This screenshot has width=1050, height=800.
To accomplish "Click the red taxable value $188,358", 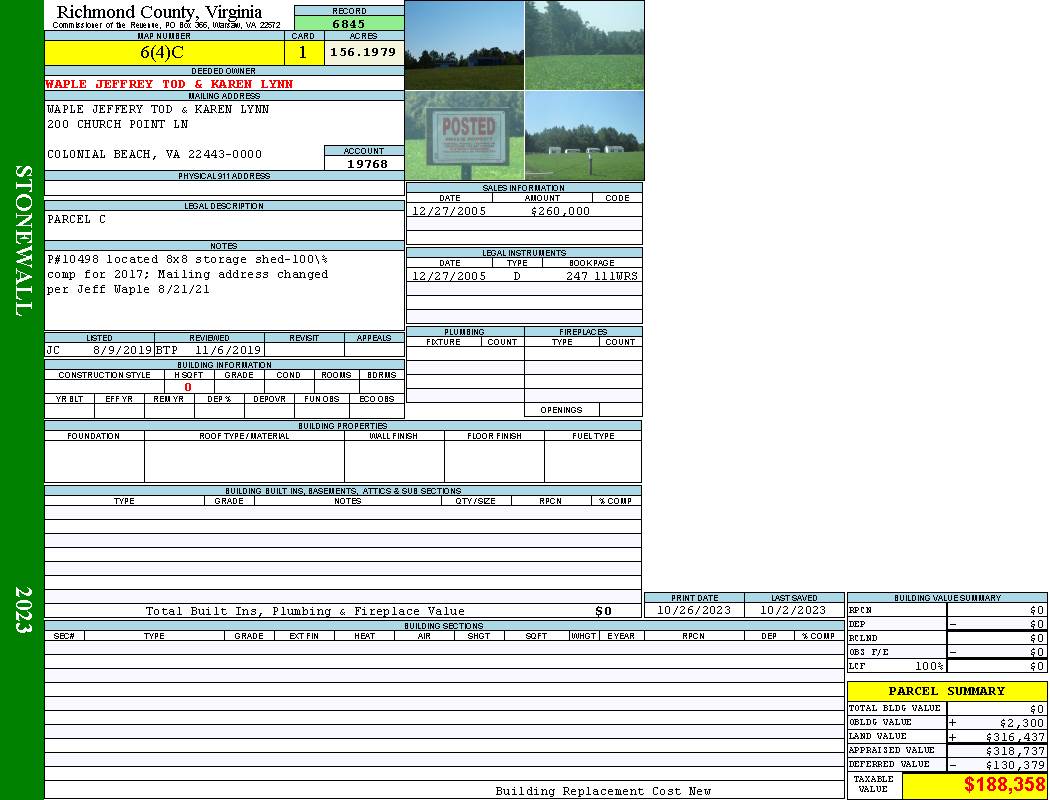I will [x=1003, y=785].
